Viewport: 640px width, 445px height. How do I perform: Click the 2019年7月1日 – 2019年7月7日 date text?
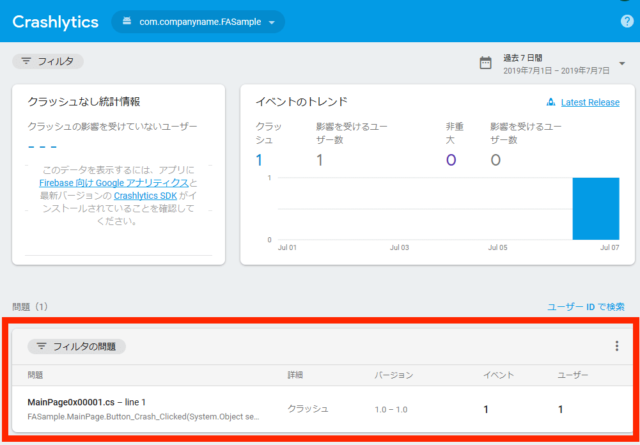pyautogui.click(x=556, y=71)
